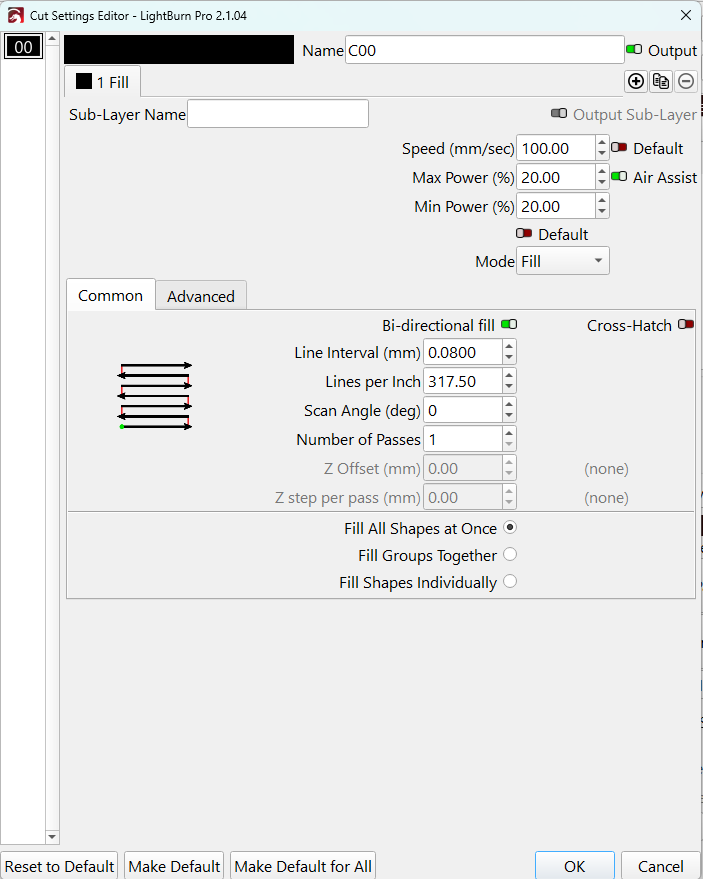The width and height of the screenshot is (703, 879).
Task: Decrease Line Interval with down arrow
Action: point(508,358)
